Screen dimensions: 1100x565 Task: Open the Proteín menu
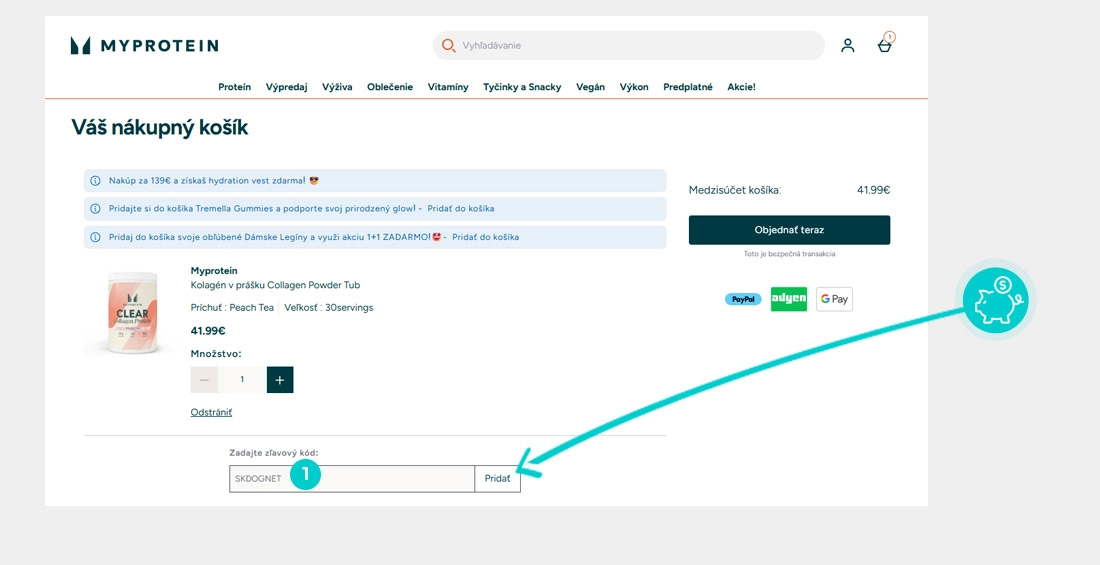(234, 87)
